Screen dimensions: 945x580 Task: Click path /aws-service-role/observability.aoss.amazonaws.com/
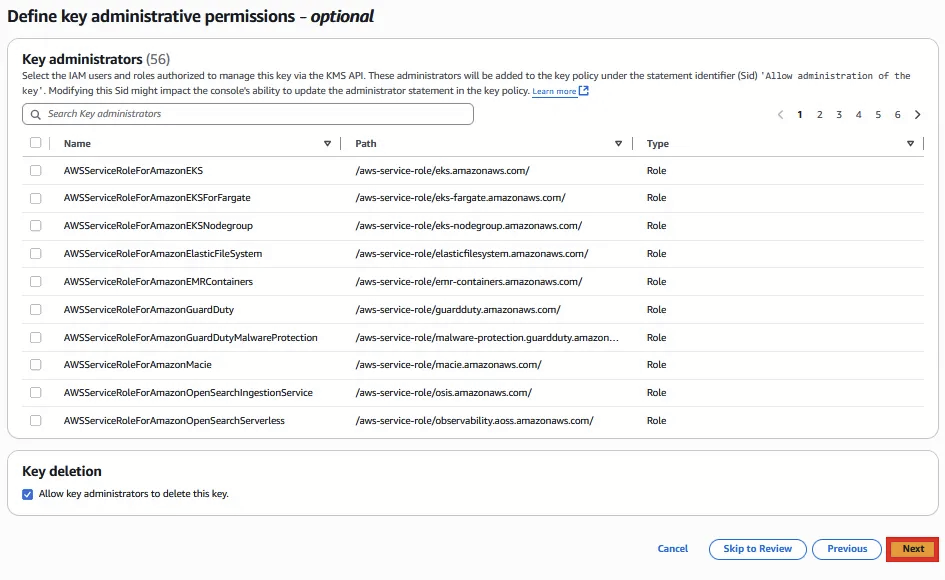click(474, 421)
